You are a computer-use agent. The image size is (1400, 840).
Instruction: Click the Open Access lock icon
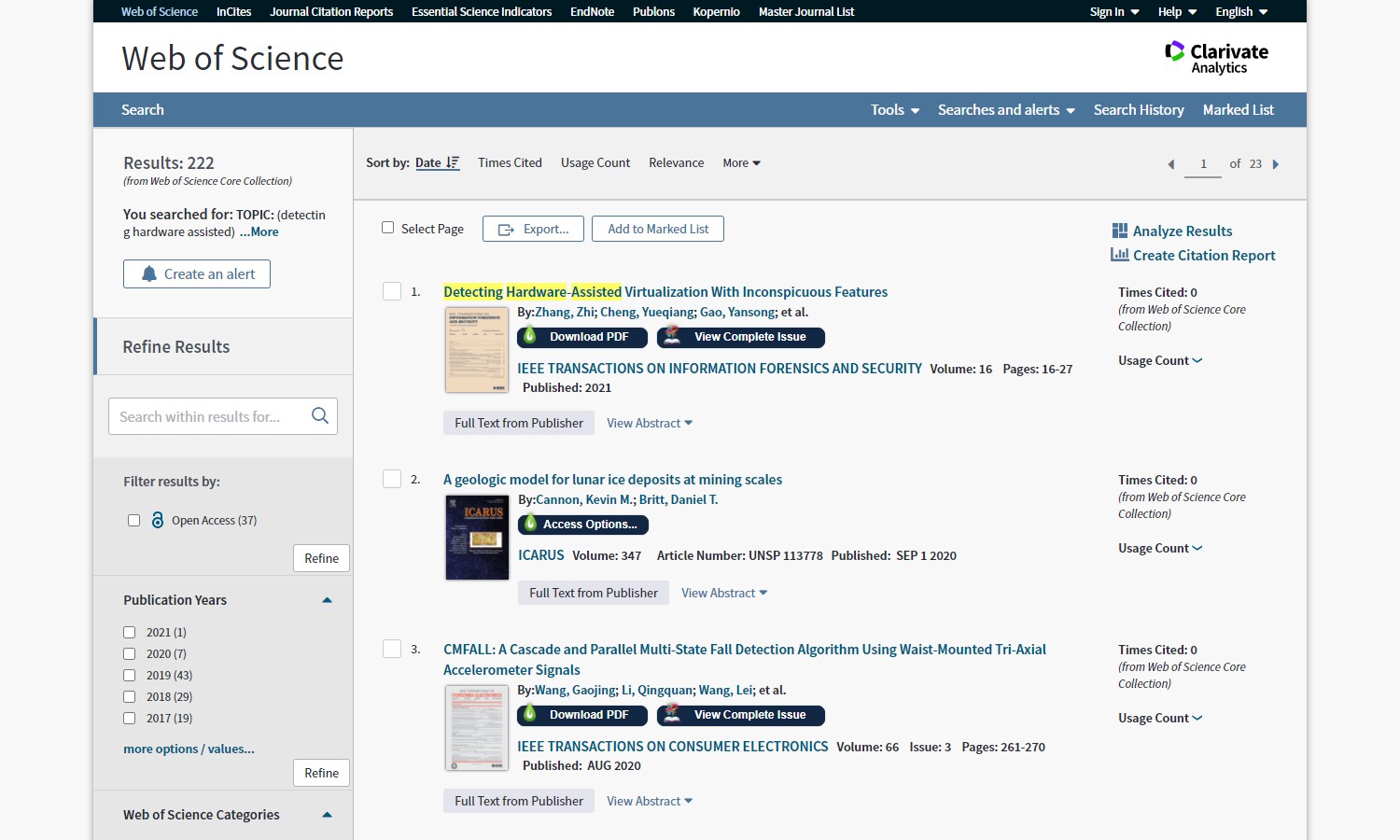point(158,520)
